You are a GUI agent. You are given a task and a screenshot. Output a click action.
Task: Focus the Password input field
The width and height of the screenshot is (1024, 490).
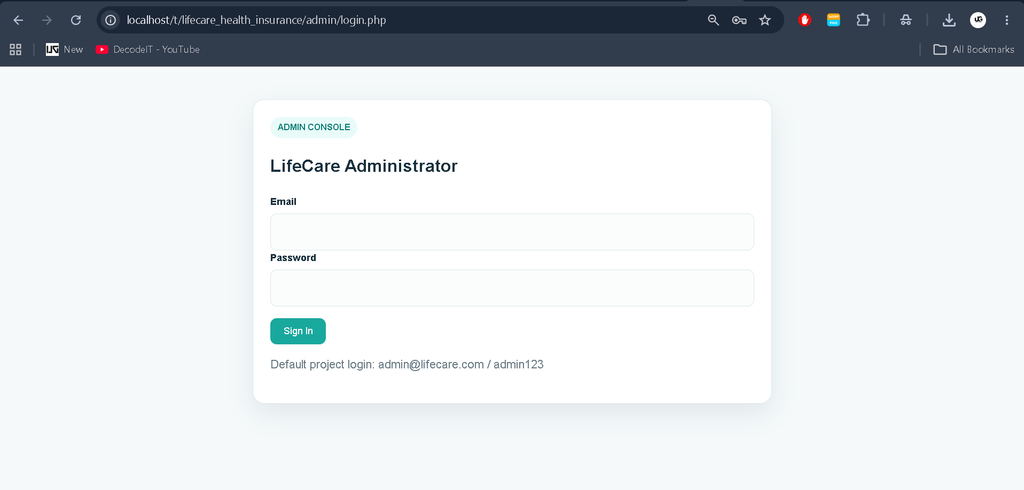click(x=512, y=288)
